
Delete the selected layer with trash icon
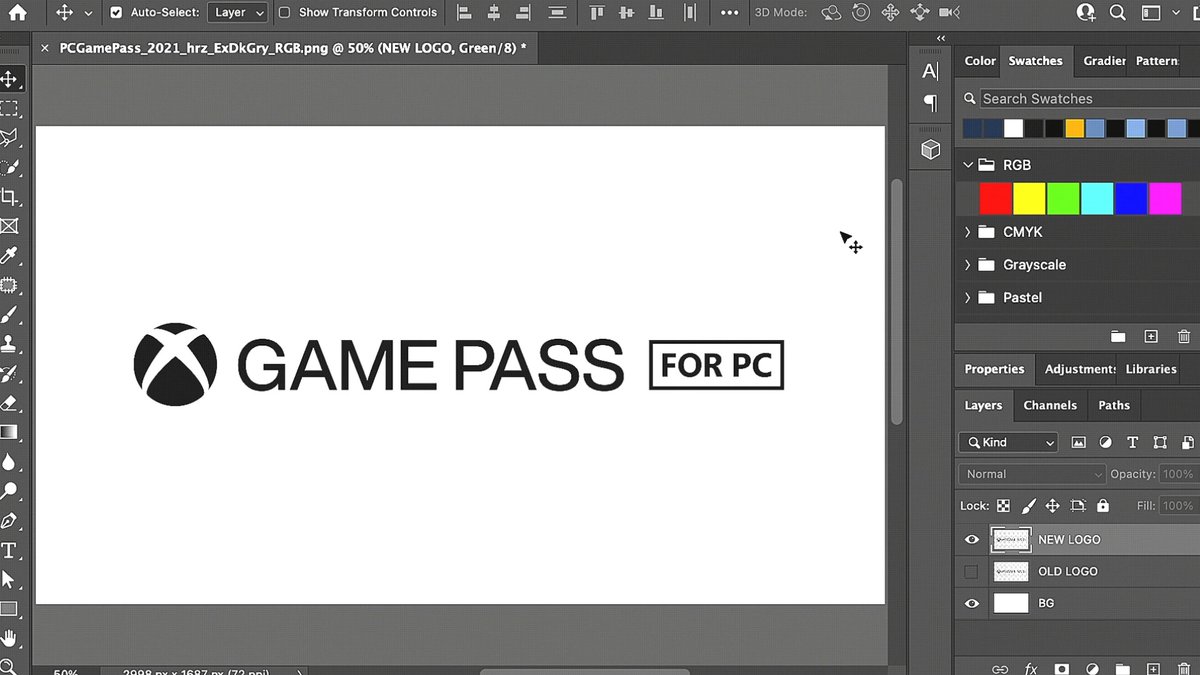click(1184, 668)
